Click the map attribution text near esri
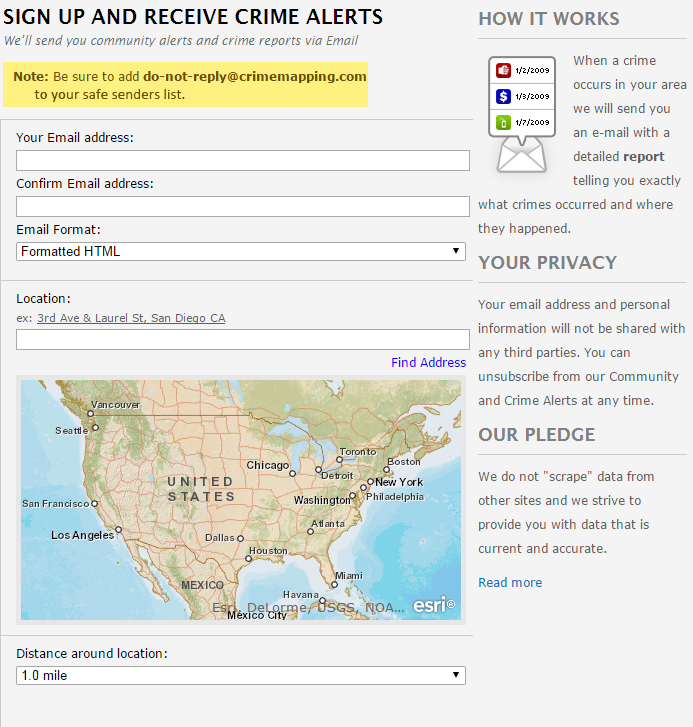The image size is (693, 727). tap(309, 606)
